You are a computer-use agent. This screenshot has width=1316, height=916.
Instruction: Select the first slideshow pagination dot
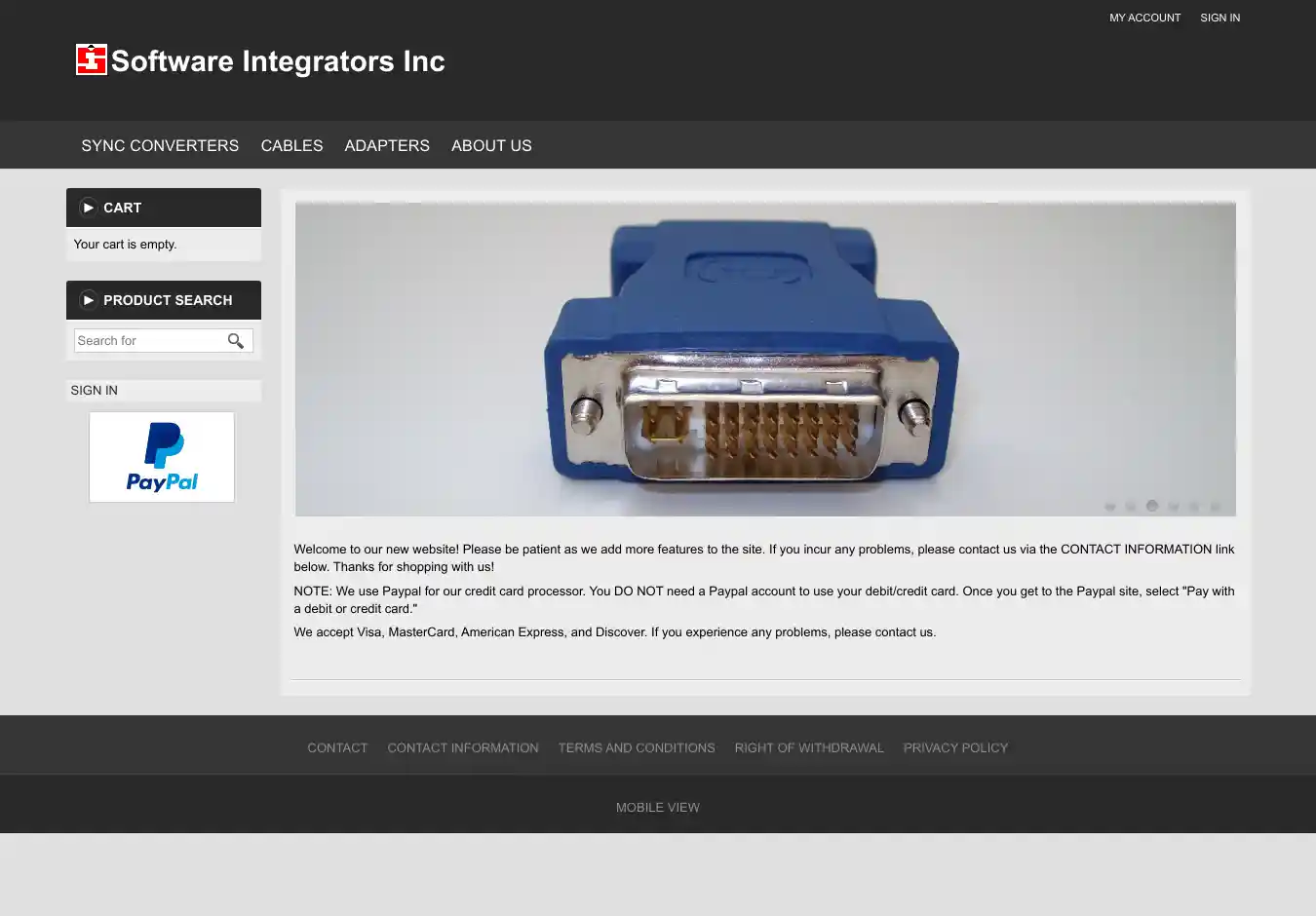click(1109, 506)
